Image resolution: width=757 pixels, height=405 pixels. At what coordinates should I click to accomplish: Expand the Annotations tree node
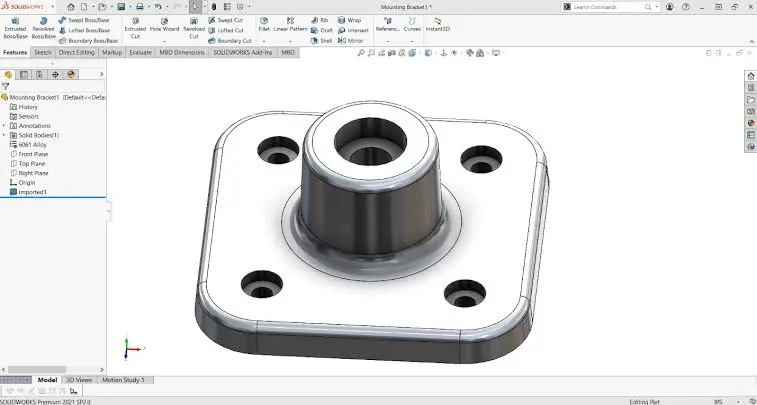[4, 125]
